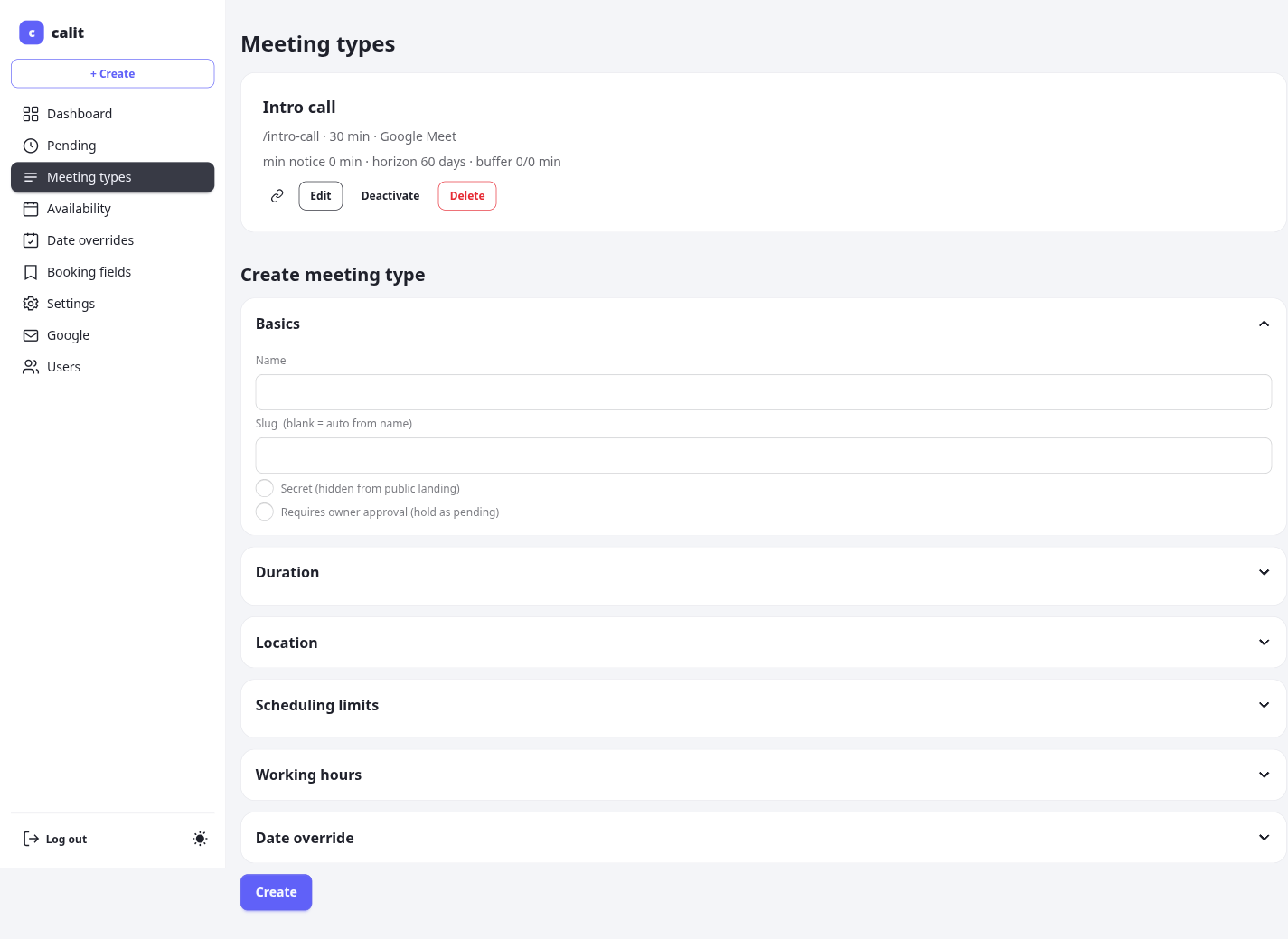This screenshot has width=1288, height=939.
Task: Click the Location section title
Action: tap(287, 643)
